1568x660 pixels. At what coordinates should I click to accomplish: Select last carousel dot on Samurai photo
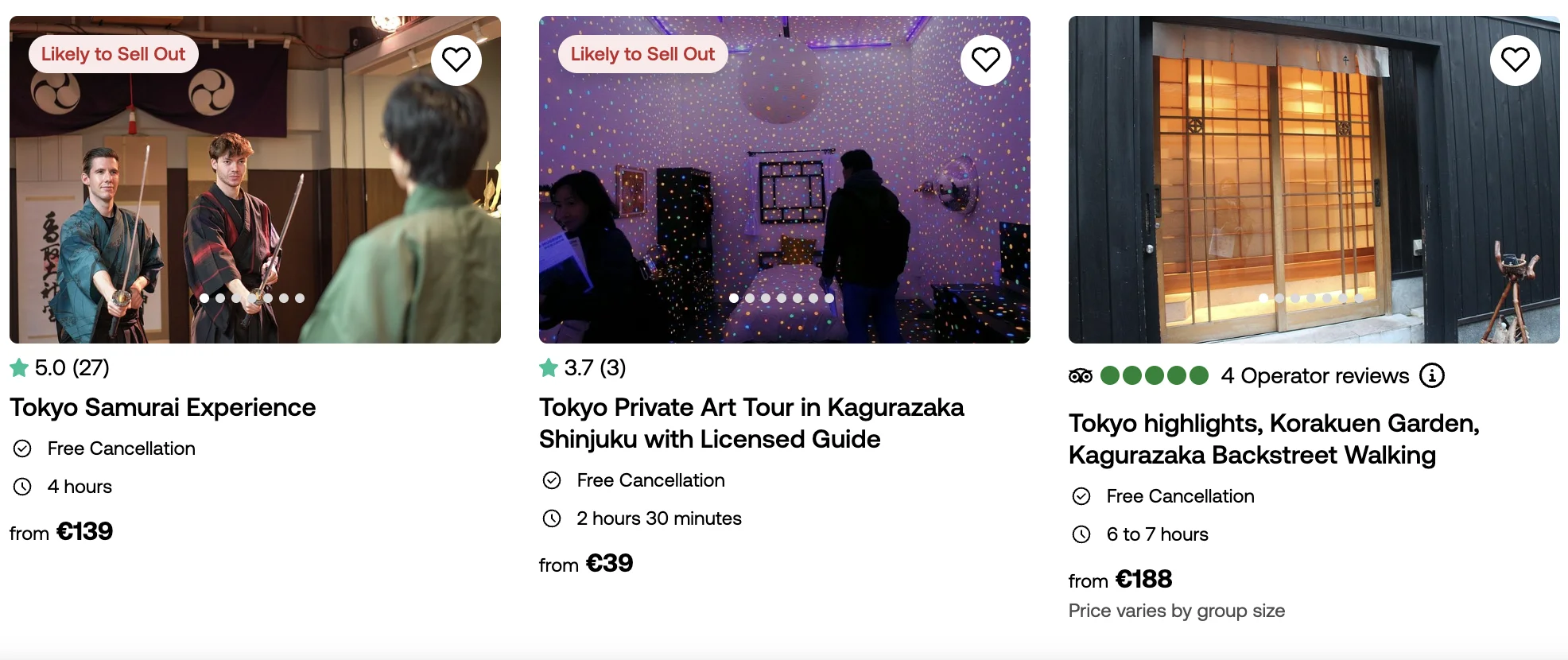point(300,298)
